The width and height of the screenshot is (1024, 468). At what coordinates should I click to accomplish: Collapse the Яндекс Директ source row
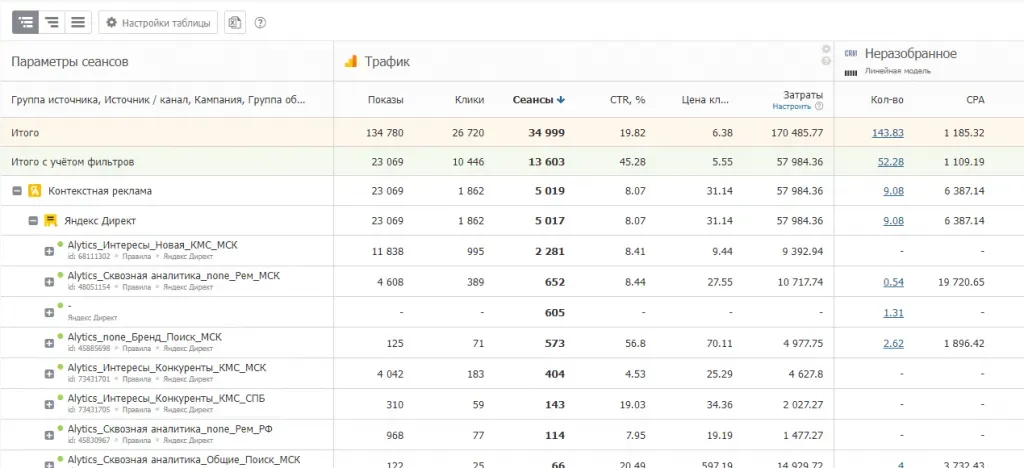(33, 221)
